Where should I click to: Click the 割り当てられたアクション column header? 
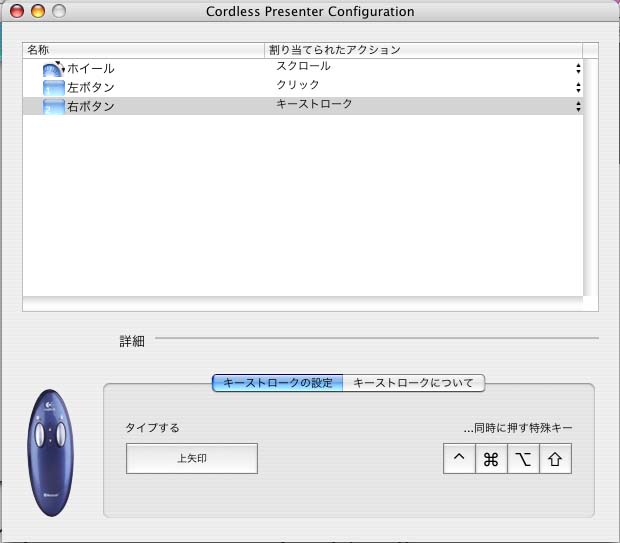[x=423, y=50]
